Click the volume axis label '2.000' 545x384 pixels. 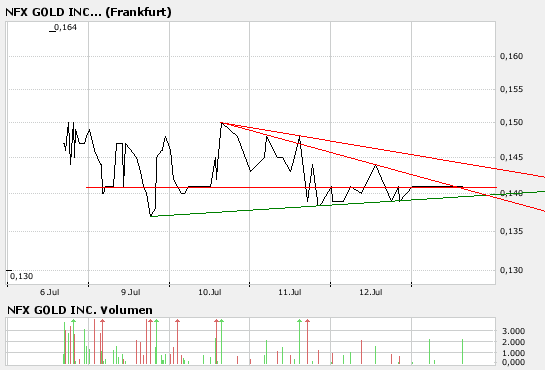point(513,342)
